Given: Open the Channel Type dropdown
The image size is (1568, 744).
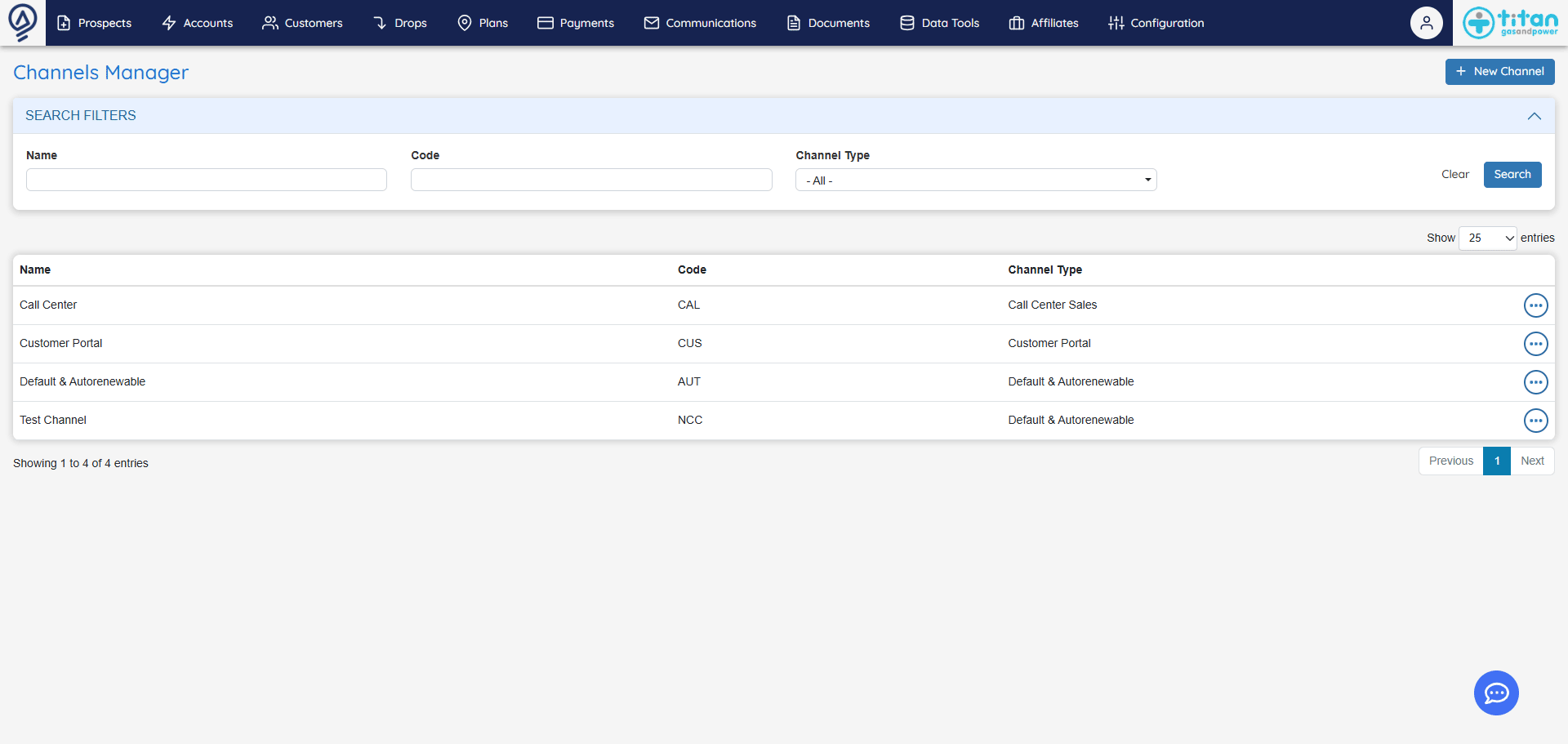Looking at the screenshot, I should pyautogui.click(x=976, y=180).
